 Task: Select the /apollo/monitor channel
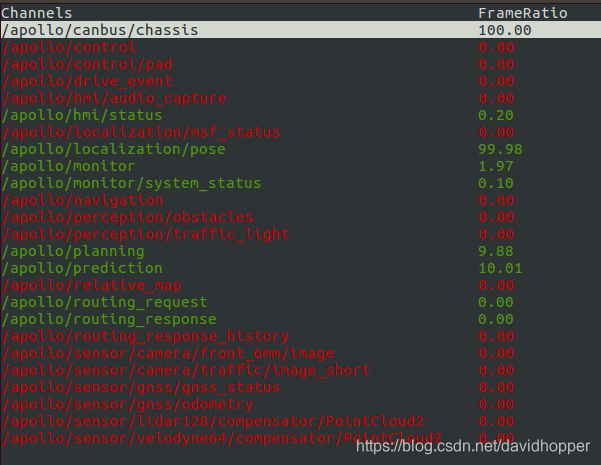[68, 166]
